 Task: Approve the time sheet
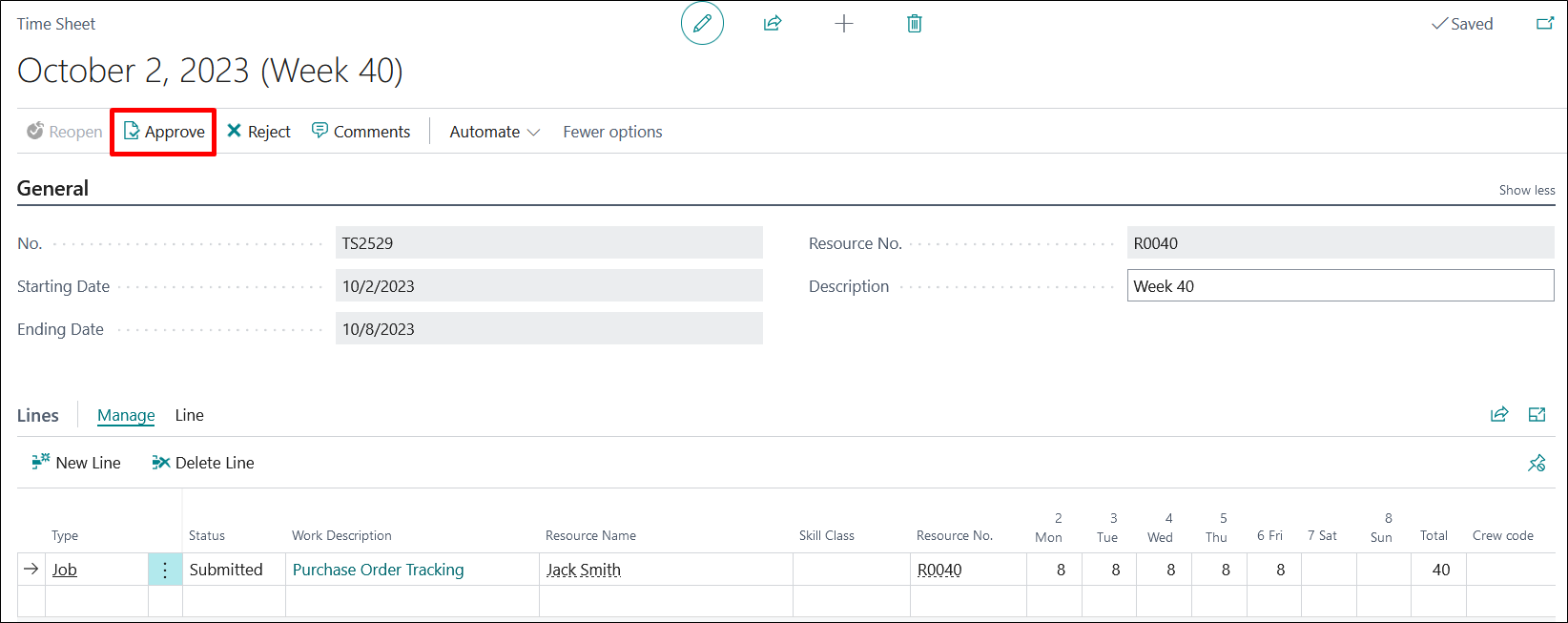point(164,132)
